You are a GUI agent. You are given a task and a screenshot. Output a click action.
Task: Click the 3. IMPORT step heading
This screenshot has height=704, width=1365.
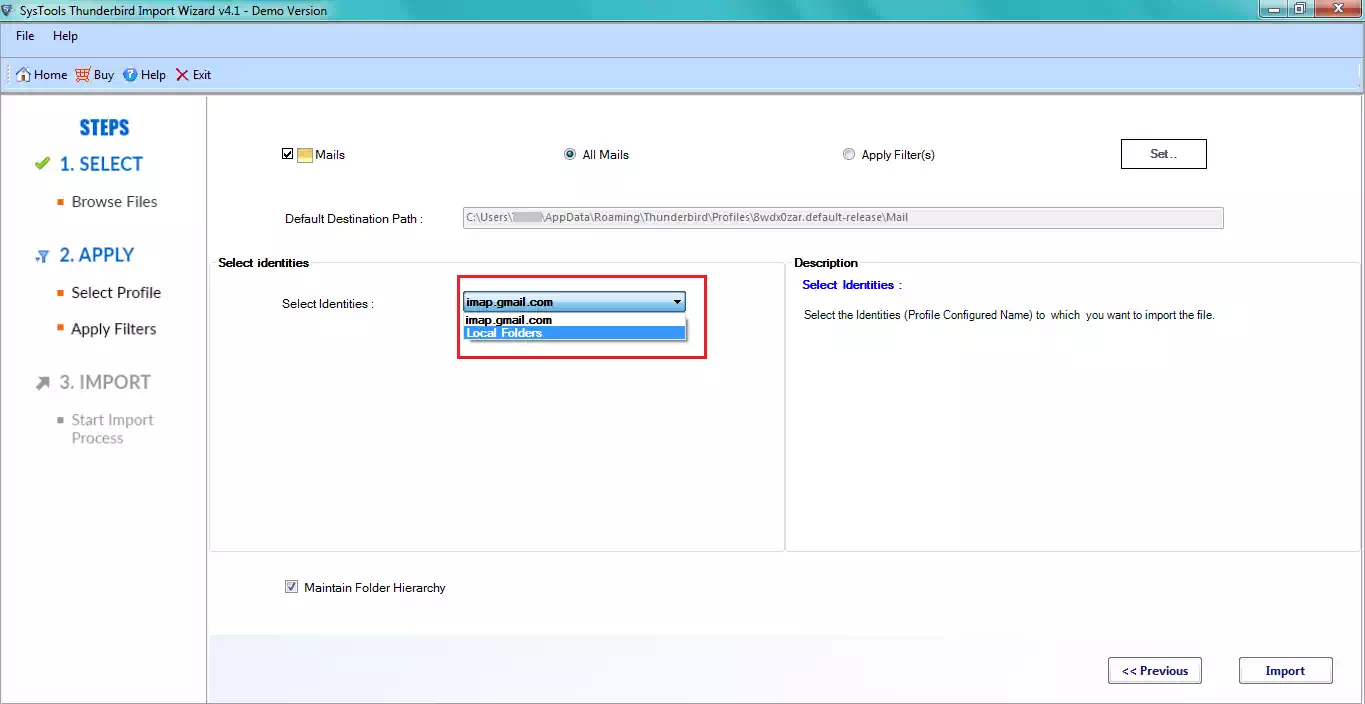coord(105,382)
